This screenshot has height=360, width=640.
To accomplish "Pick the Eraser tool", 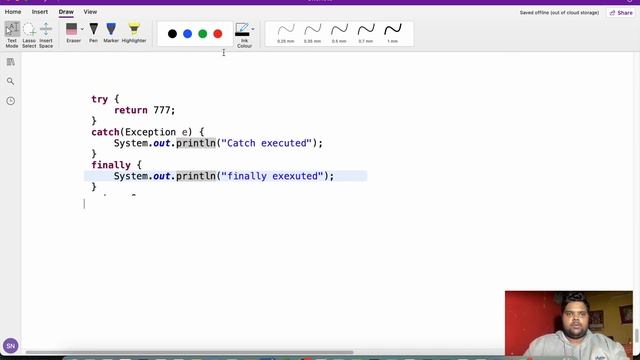I will (x=72, y=33).
